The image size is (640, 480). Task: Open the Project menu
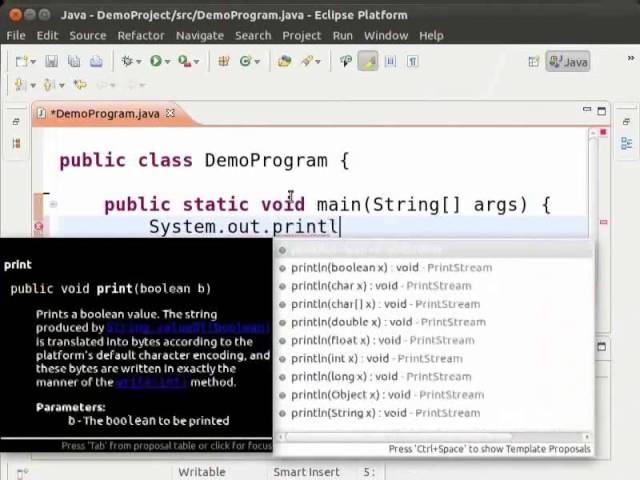pyautogui.click(x=302, y=36)
